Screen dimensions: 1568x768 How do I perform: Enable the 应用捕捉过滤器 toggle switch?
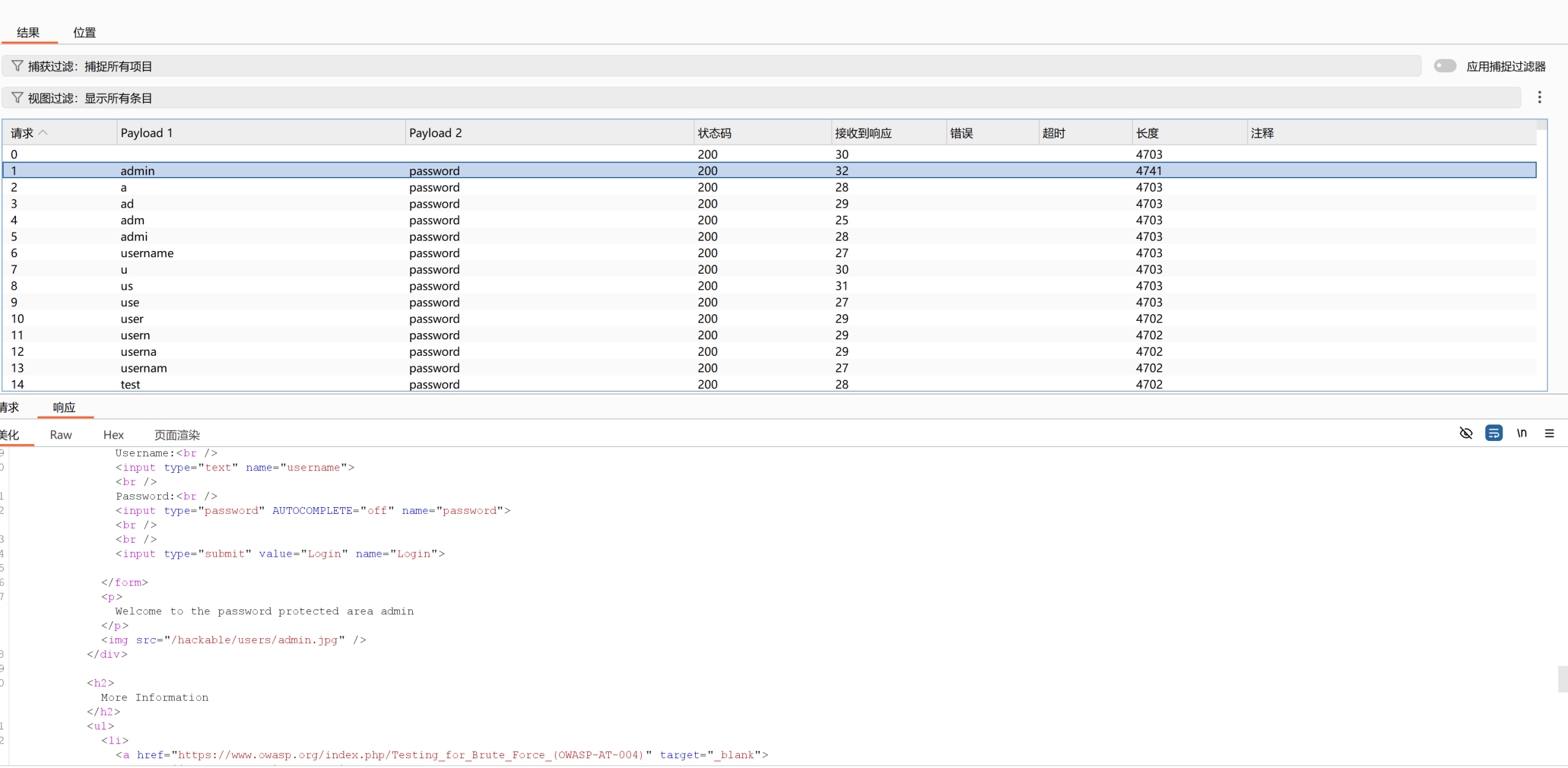pos(1445,66)
